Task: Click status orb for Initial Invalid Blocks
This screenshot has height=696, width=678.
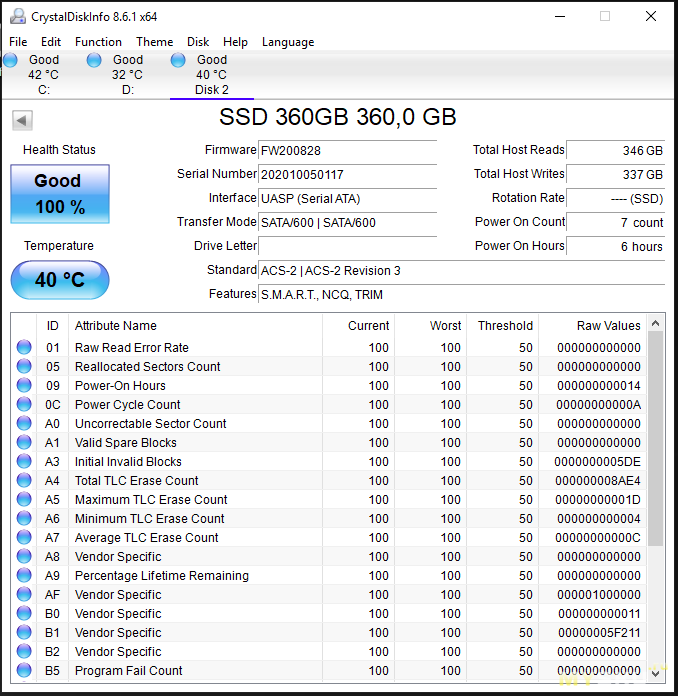Action: click(24, 461)
